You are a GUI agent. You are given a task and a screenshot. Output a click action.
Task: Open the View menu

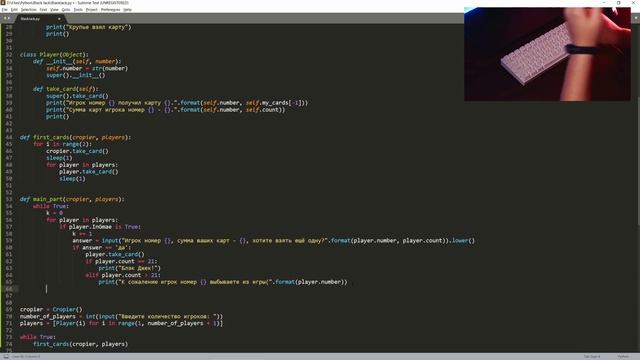tap(54, 9)
